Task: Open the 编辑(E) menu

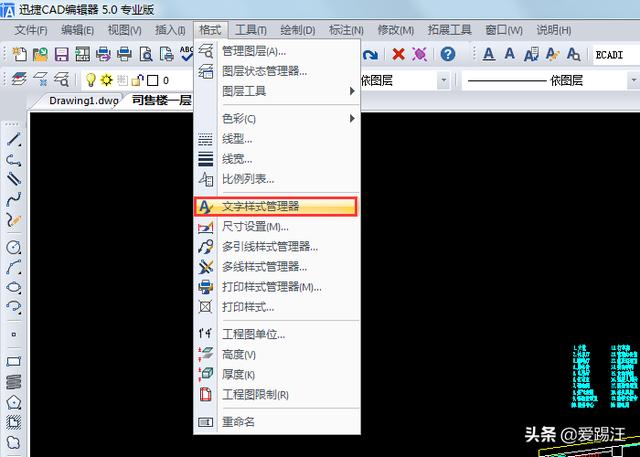Action: pos(77,30)
